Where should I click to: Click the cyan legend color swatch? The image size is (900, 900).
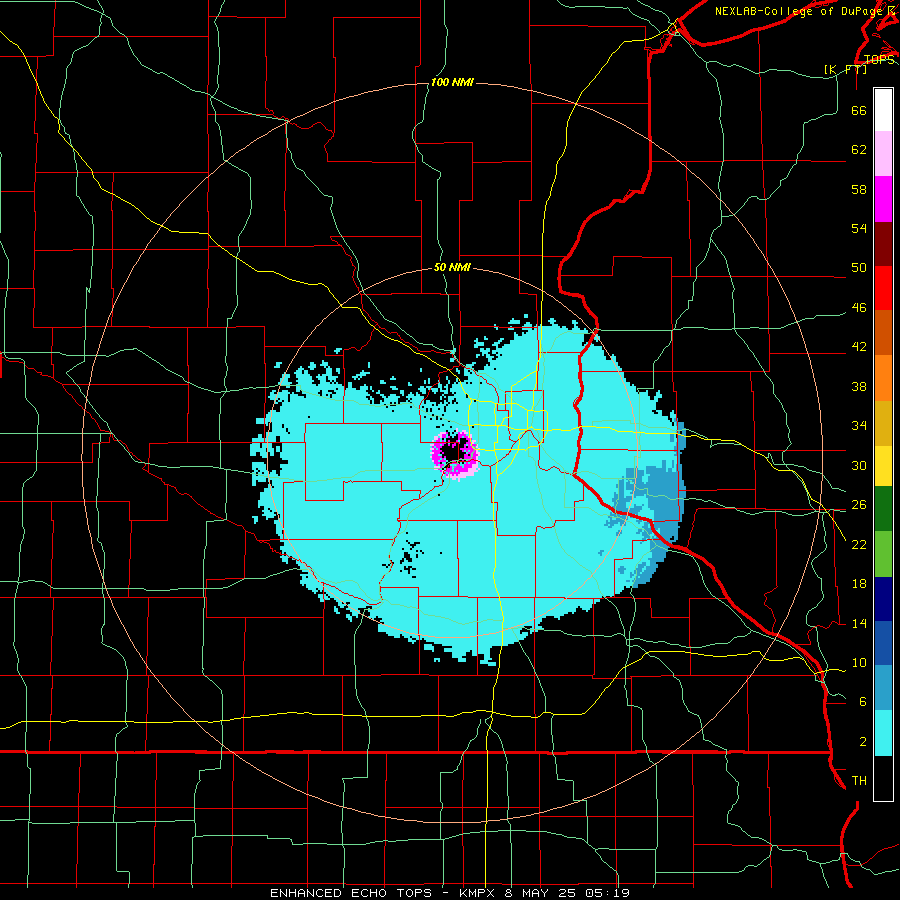tap(883, 733)
